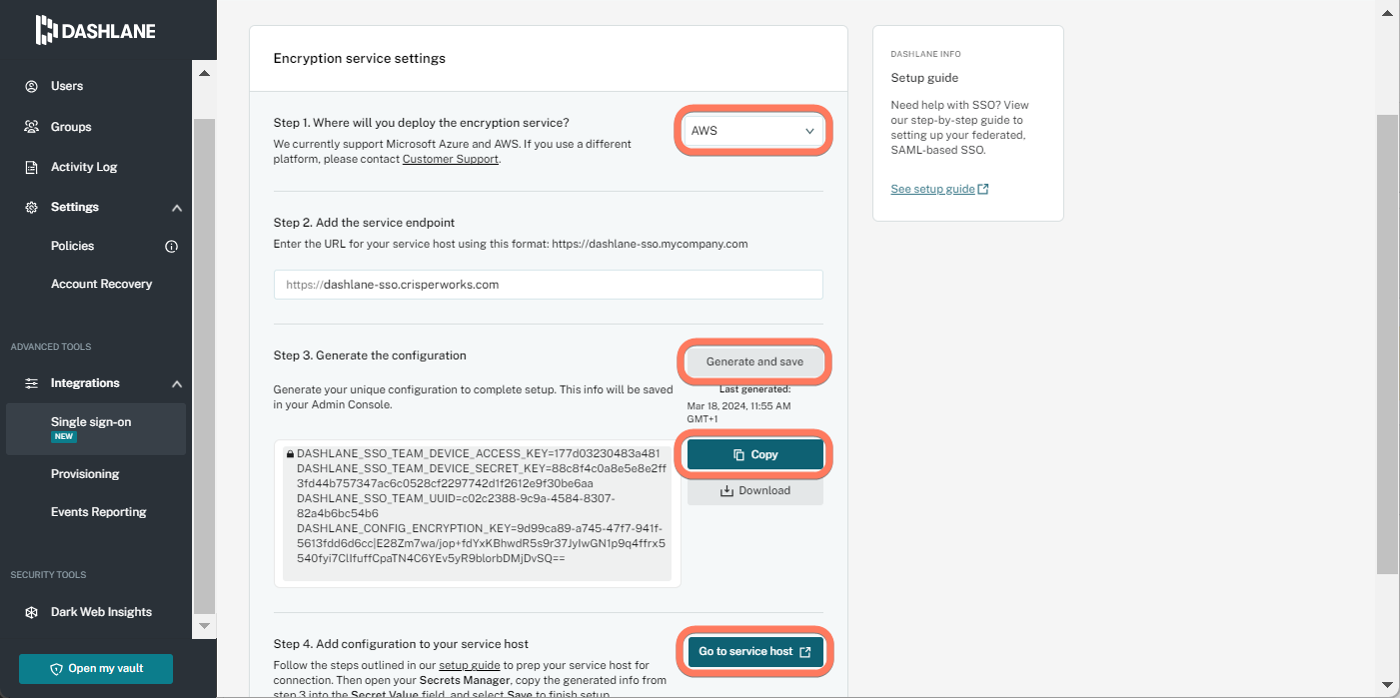Click the Encryption service settings heading
1400x698 pixels.
(359, 58)
